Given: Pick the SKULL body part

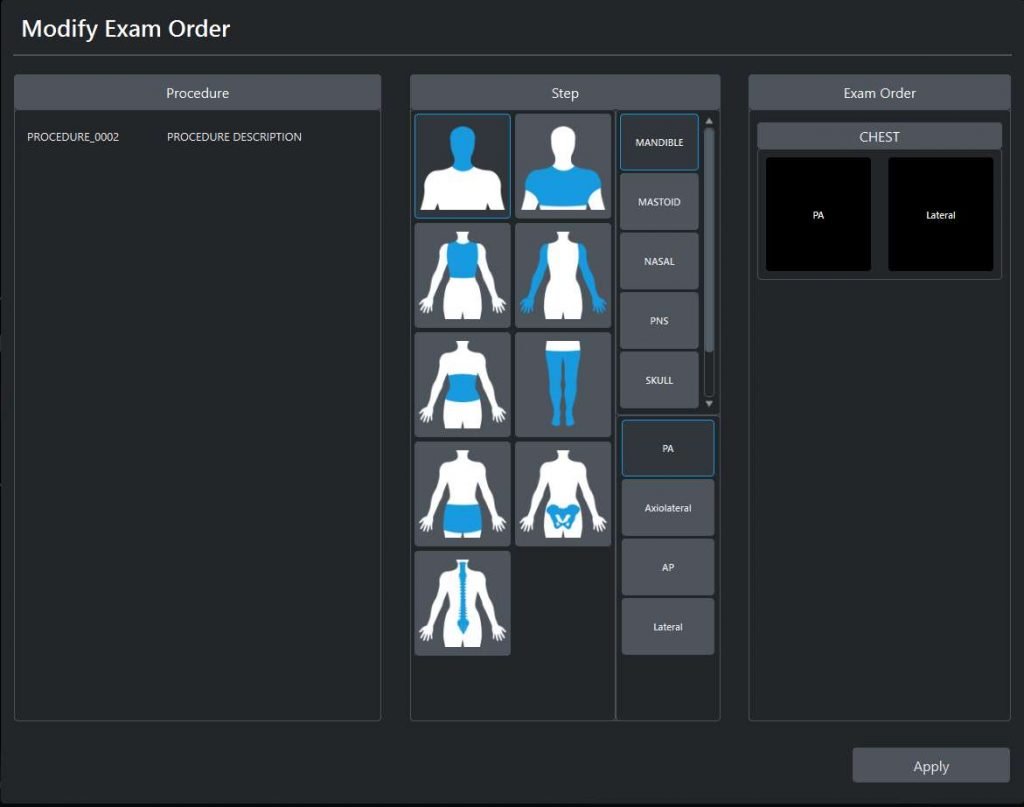Looking at the screenshot, I should pos(659,380).
